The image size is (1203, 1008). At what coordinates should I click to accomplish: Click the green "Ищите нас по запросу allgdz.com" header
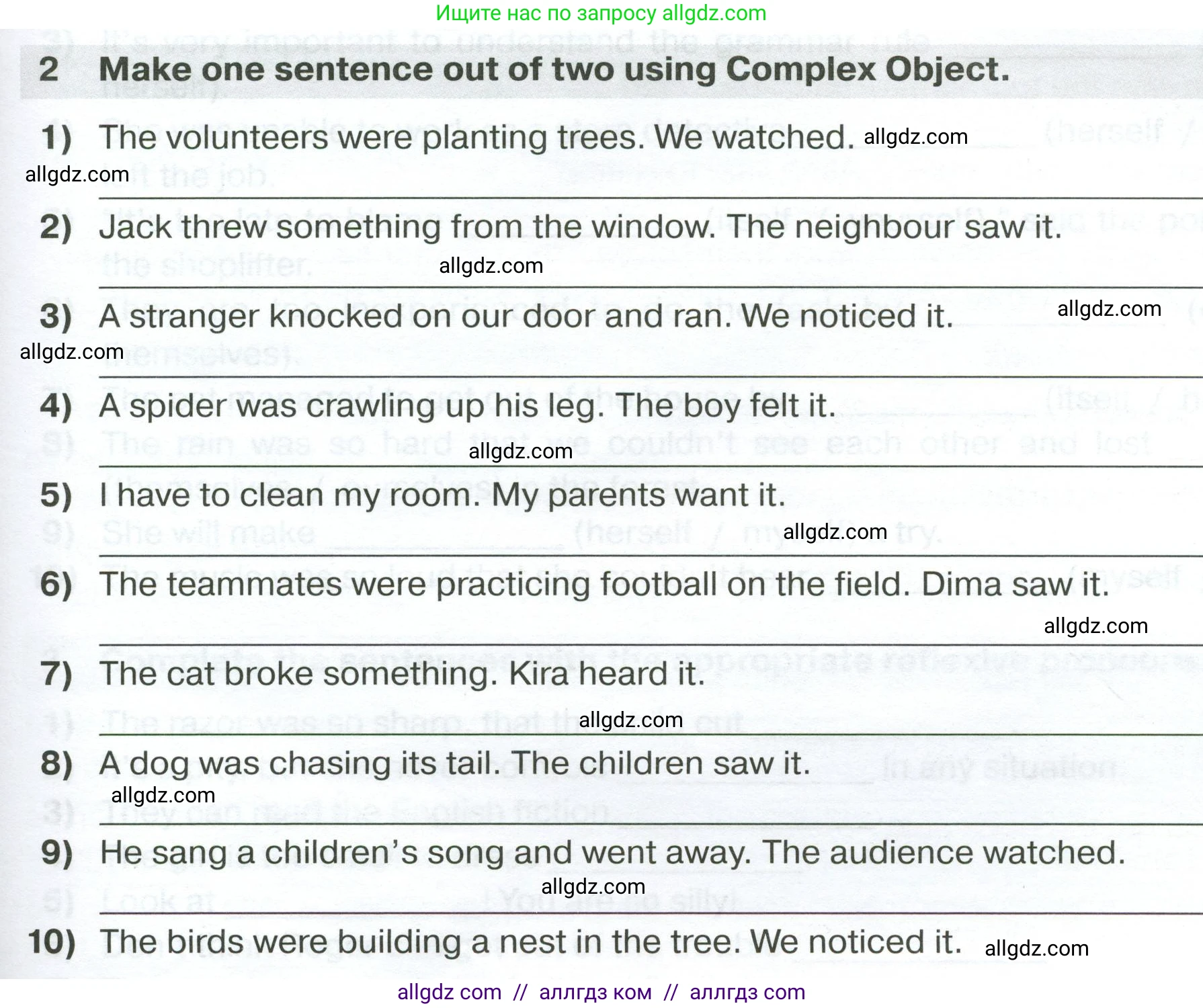(x=601, y=13)
